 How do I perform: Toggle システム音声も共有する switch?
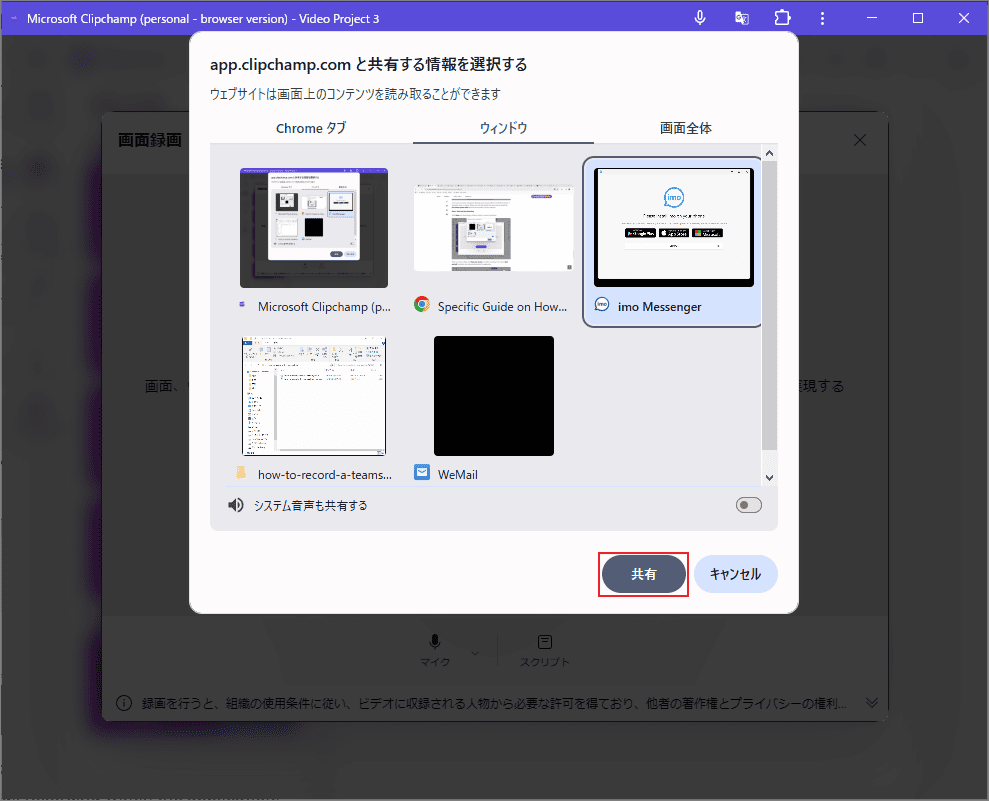(749, 505)
